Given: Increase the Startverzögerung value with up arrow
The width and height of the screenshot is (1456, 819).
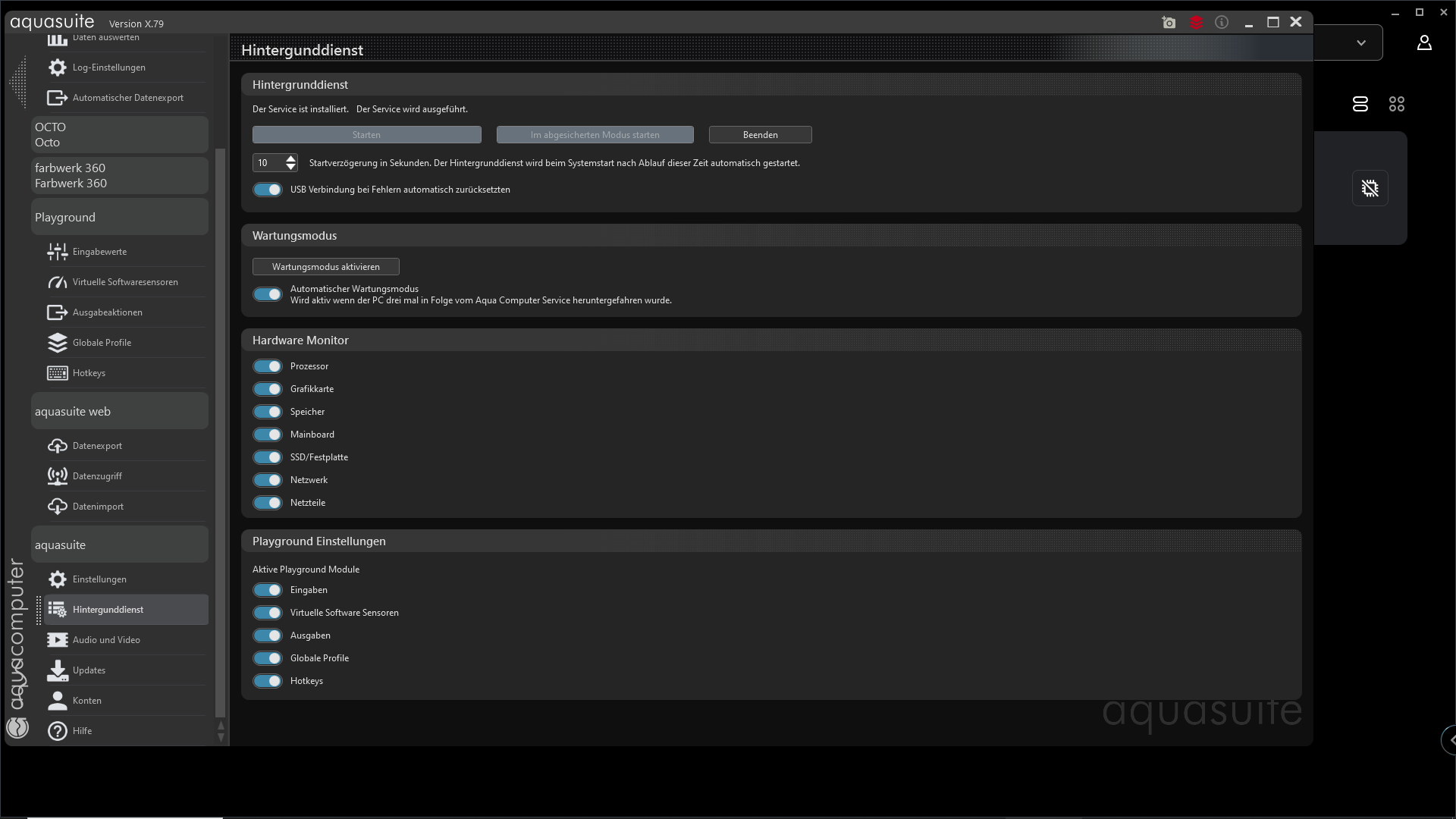Looking at the screenshot, I should [290, 158].
